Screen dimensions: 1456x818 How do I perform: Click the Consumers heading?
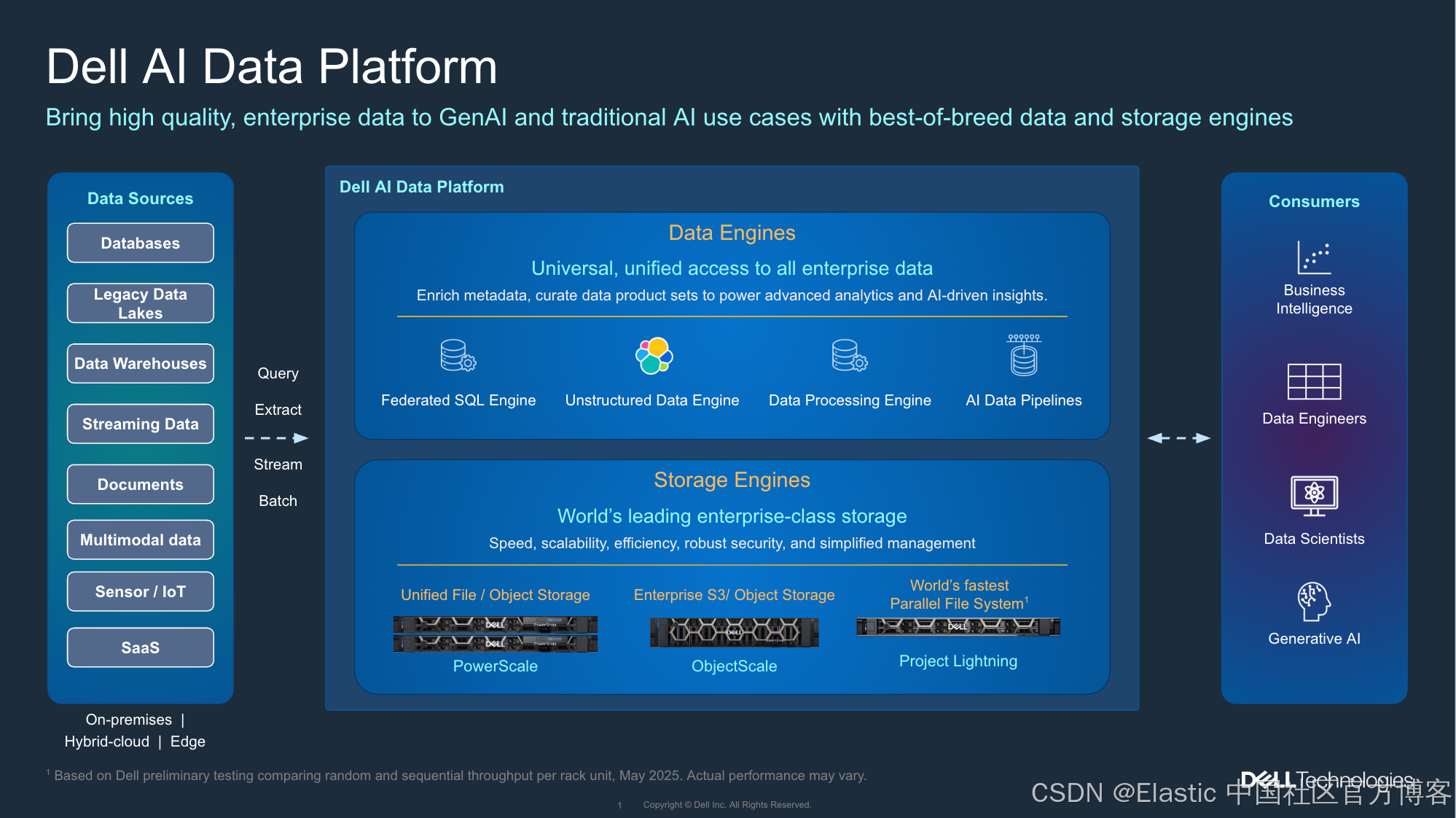[x=1314, y=201]
